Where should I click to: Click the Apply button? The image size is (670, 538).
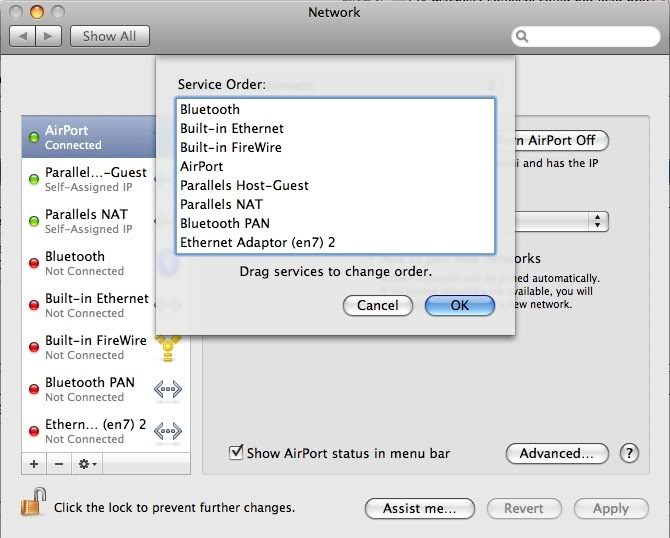pyautogui.click(x=611, y=509)
